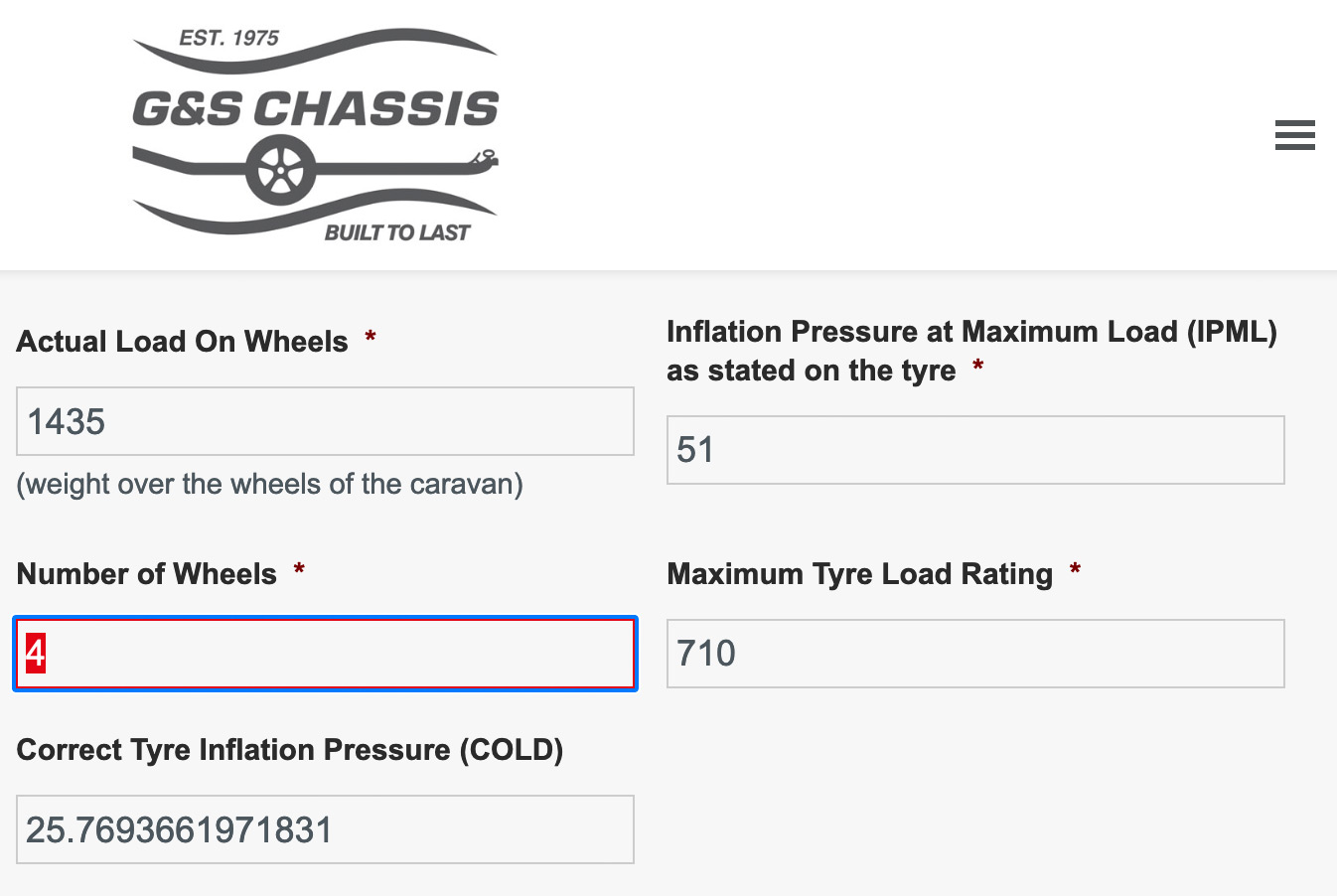Click the Number of Wheels label
Viewport: 1337px width, 896px height.
tap(146, 574)
